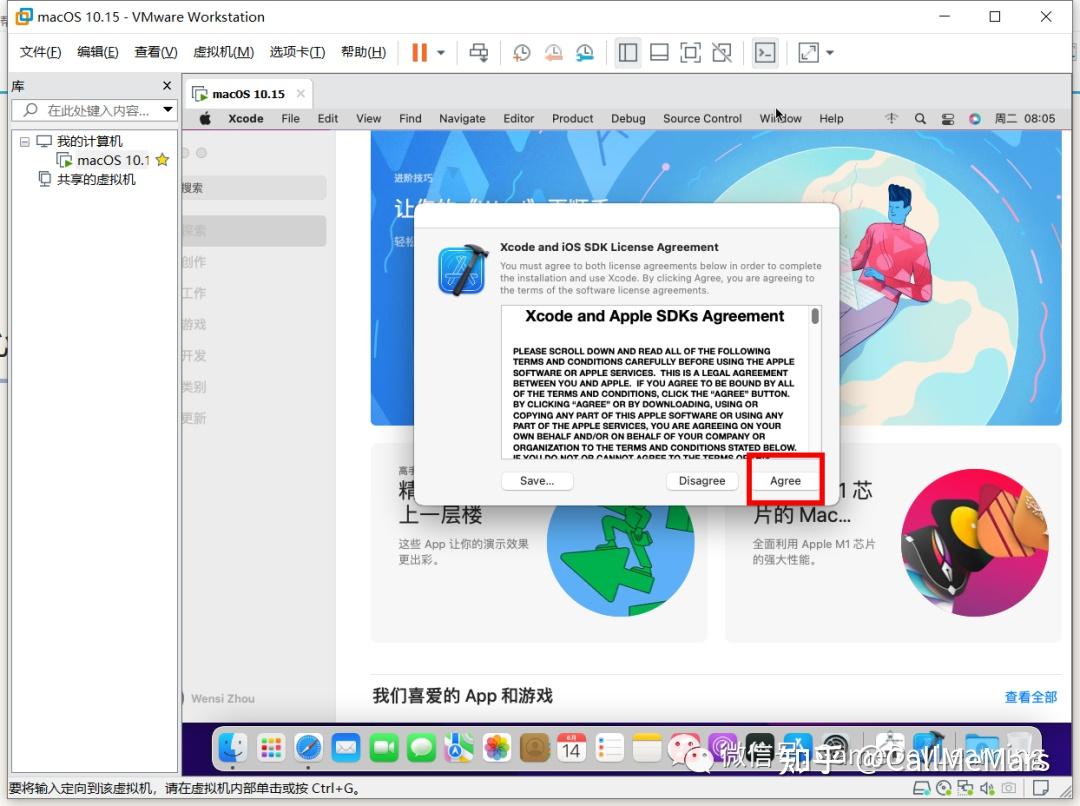Screen dimensions: 1080x806
Task: Open the Edit menu in Xcode
Action: click(327, 118)
